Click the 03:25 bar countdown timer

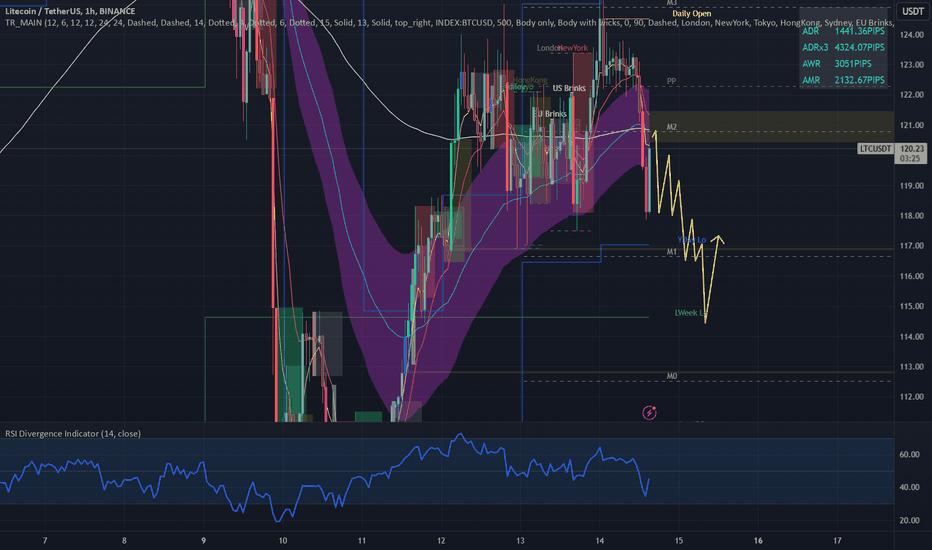click(910, 158)
